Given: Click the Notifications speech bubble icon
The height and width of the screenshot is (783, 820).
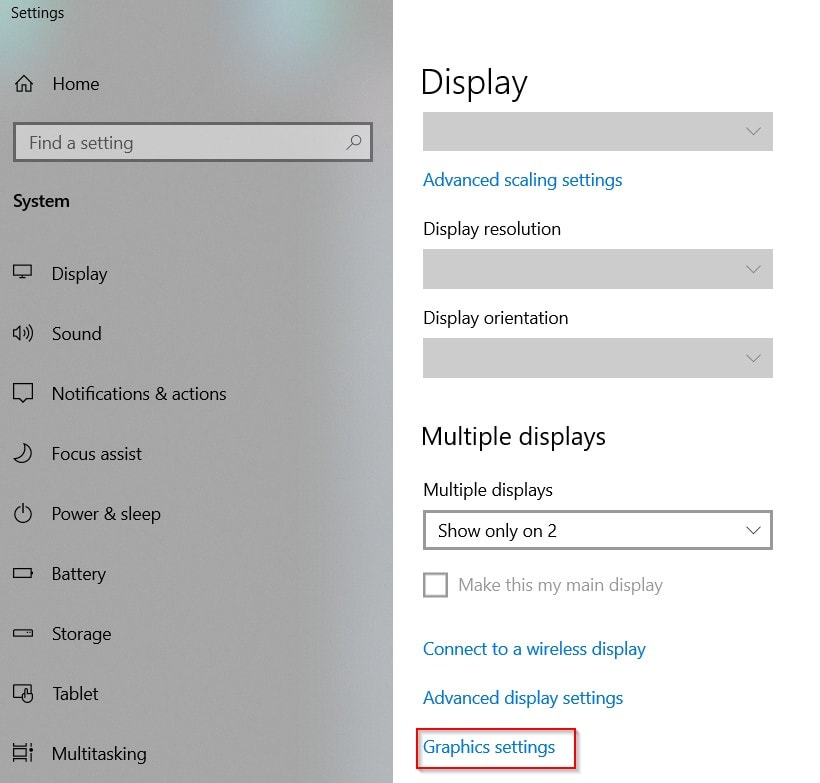Looking at the screenshot, I should pos(23,393).
